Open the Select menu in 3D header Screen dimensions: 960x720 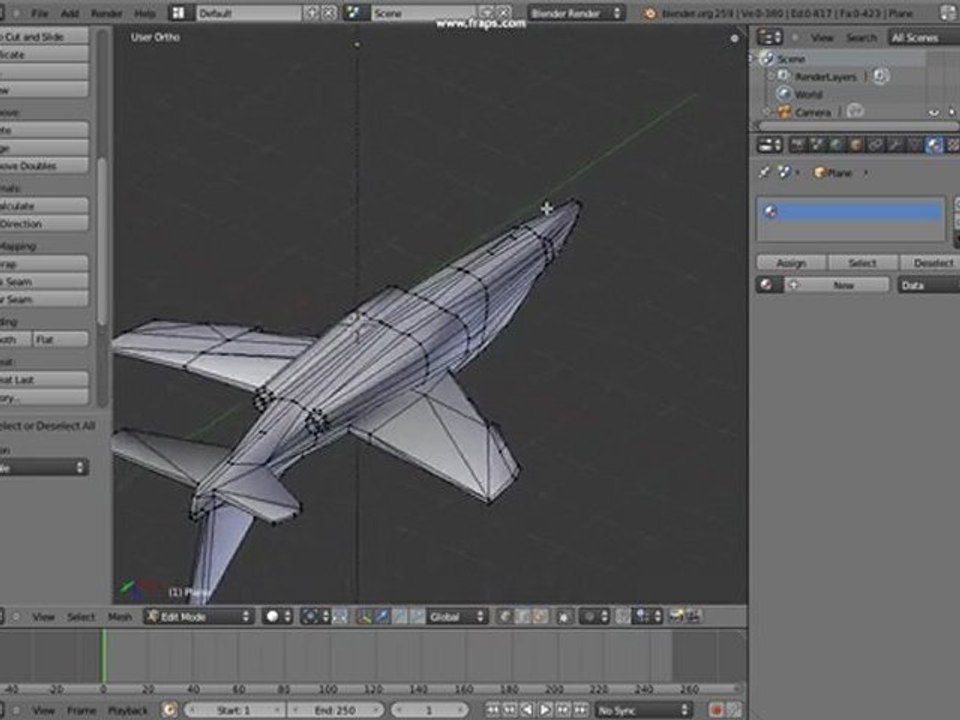point(81,617)
